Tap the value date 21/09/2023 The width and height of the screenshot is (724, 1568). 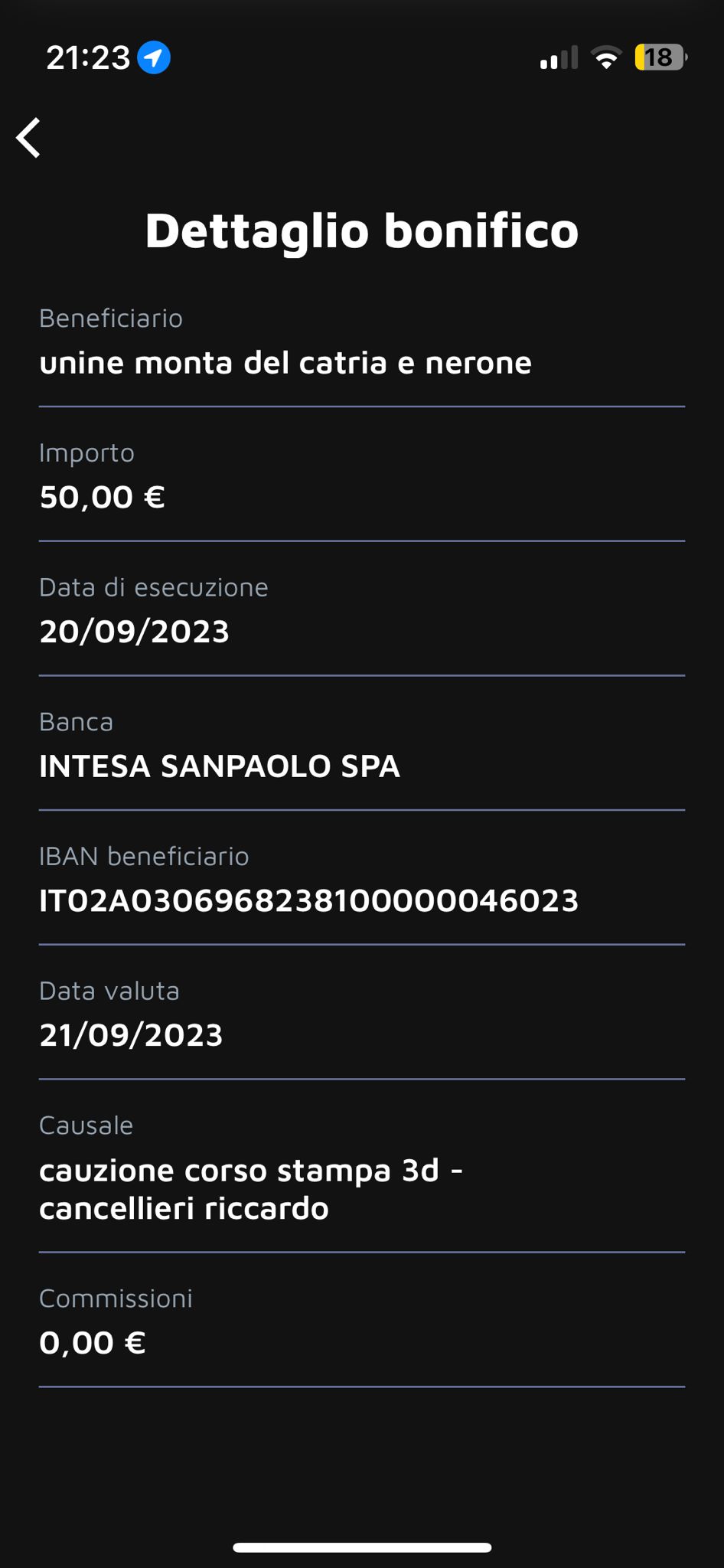pos(131,1035)
